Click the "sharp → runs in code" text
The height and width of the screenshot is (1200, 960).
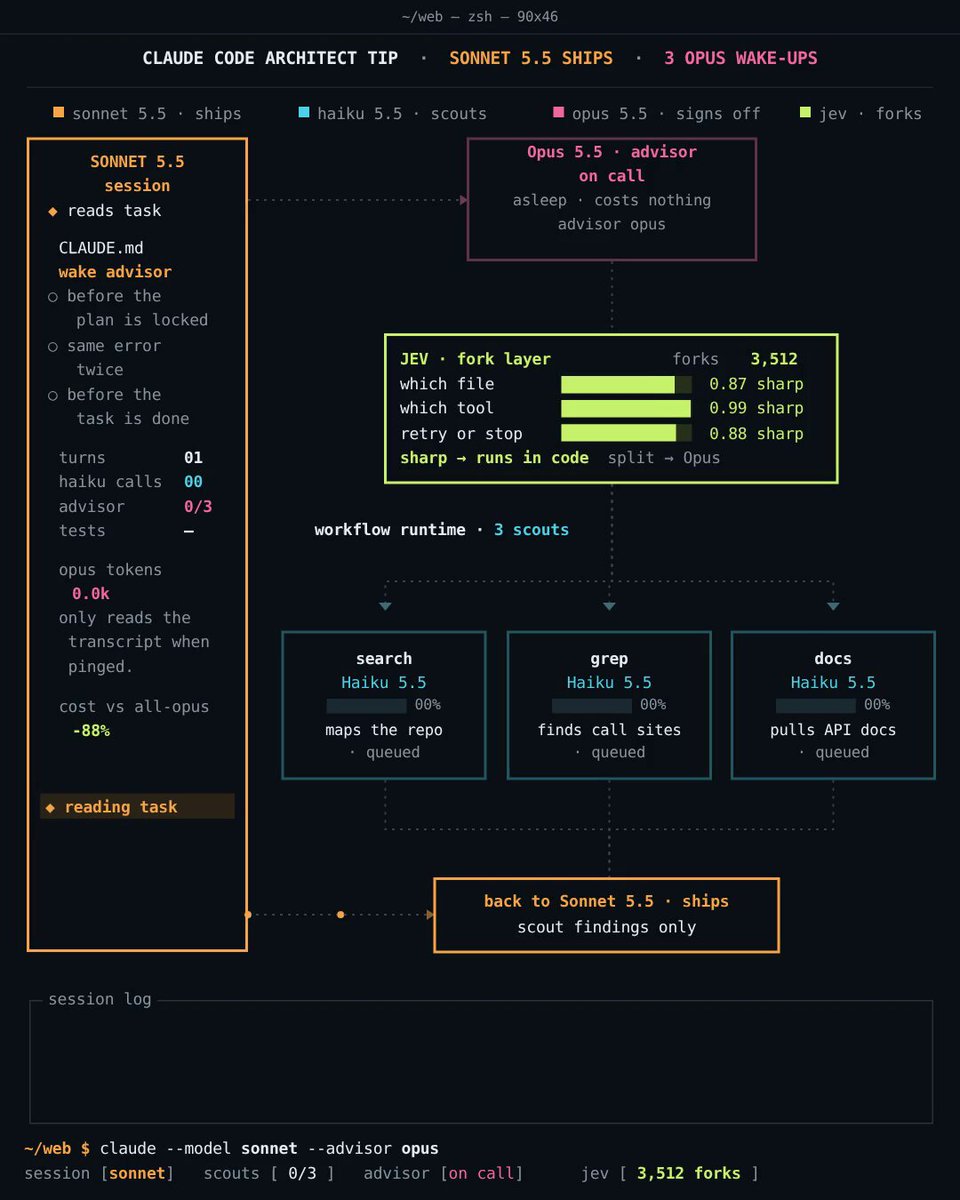coord(494,458)
